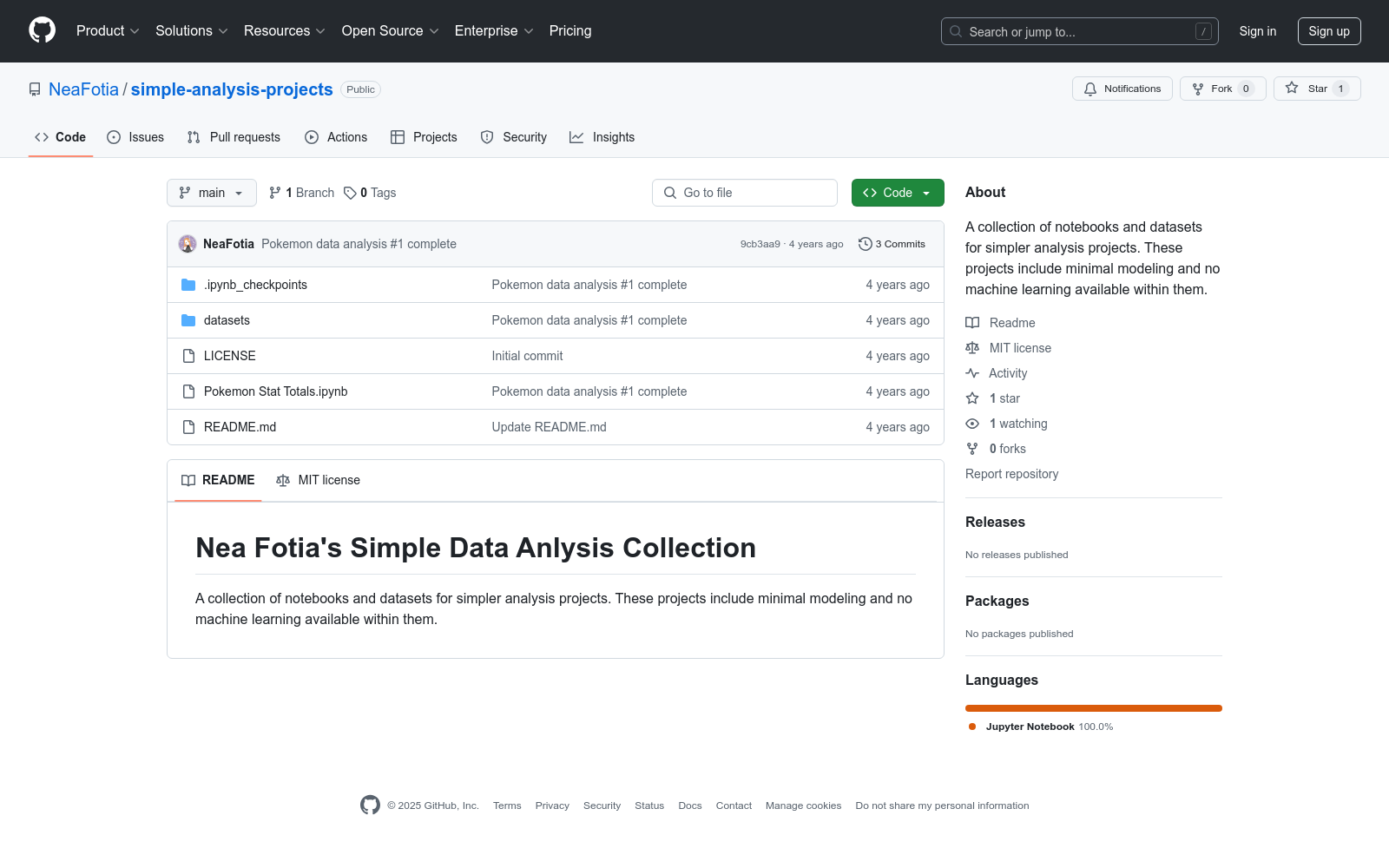
Task: Click the datasets folder icon
Action: (188, 320)
